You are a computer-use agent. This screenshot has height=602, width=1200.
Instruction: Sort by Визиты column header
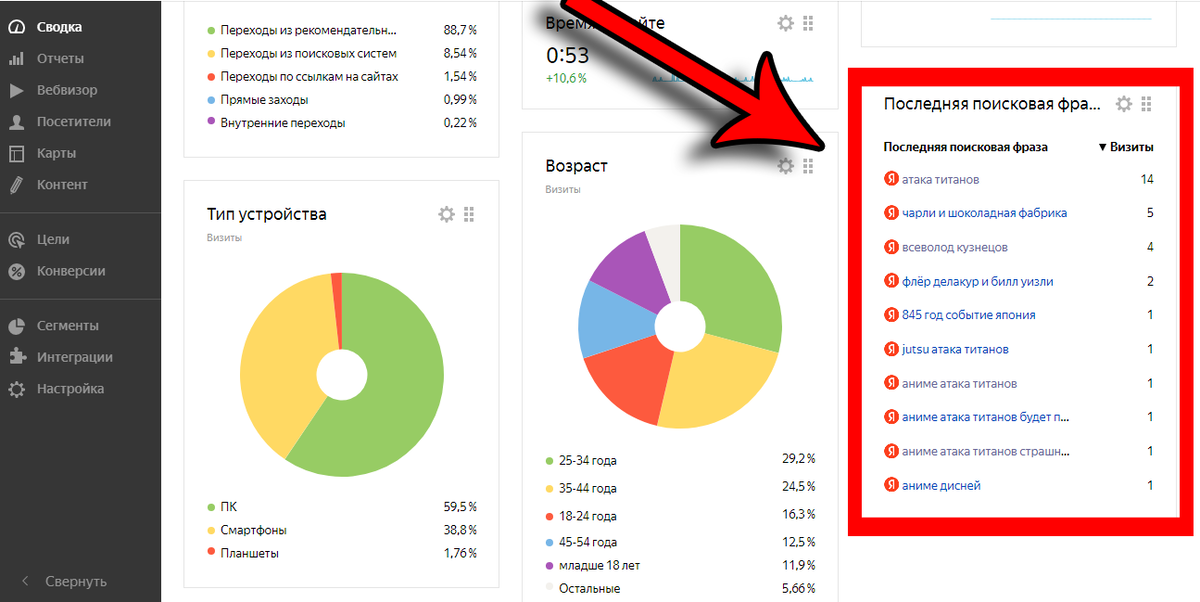pyautogui.click(x=1126, y=147)
